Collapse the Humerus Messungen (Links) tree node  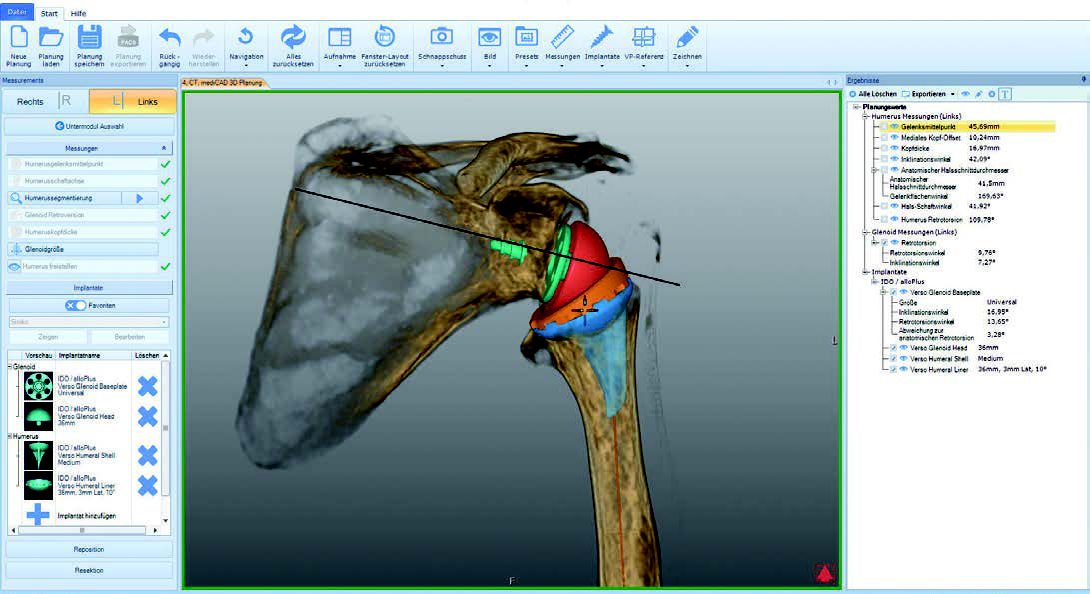pos(863,116)
